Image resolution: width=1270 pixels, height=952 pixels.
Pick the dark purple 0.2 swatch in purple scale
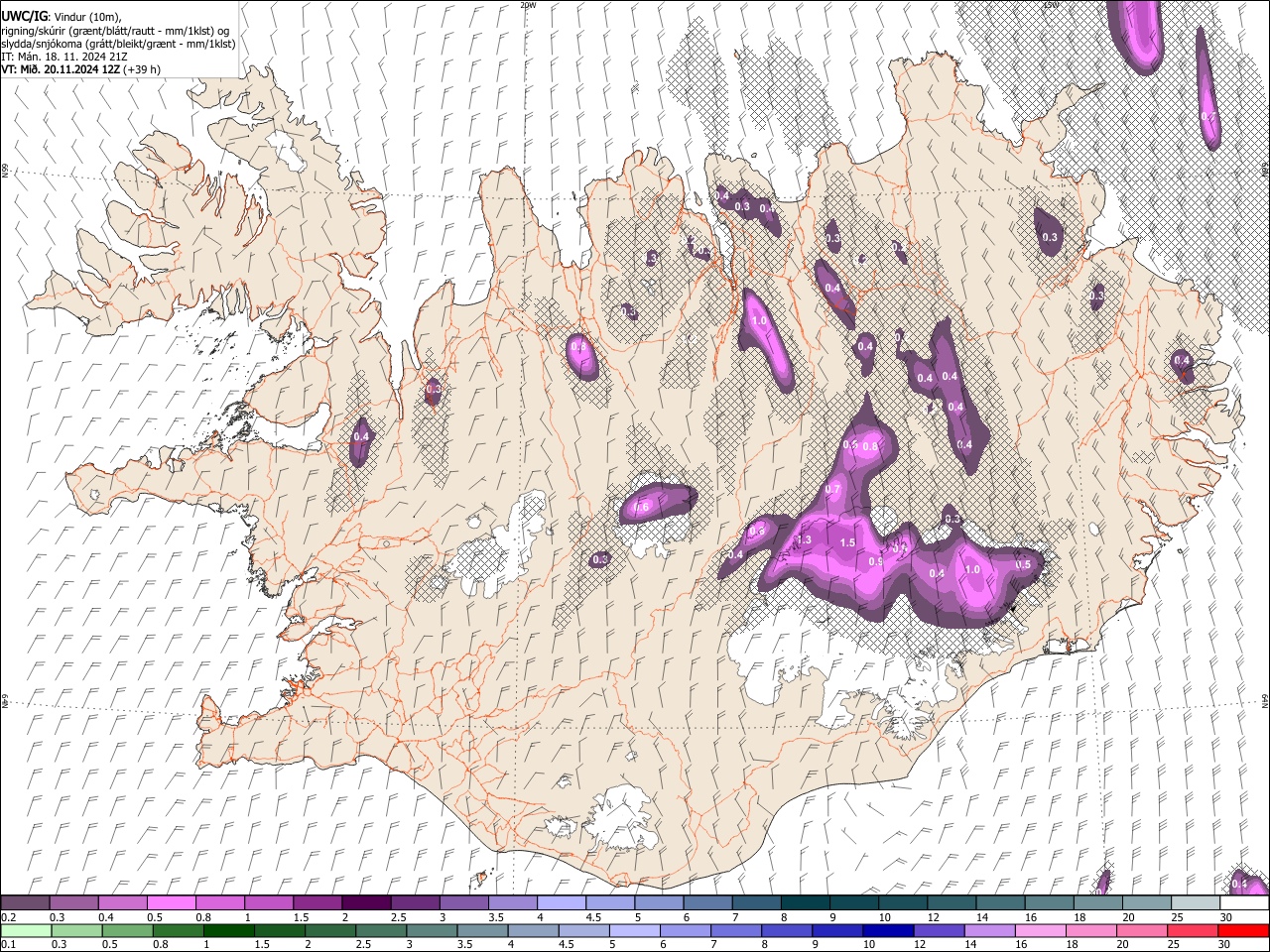(x=25, y=903)
